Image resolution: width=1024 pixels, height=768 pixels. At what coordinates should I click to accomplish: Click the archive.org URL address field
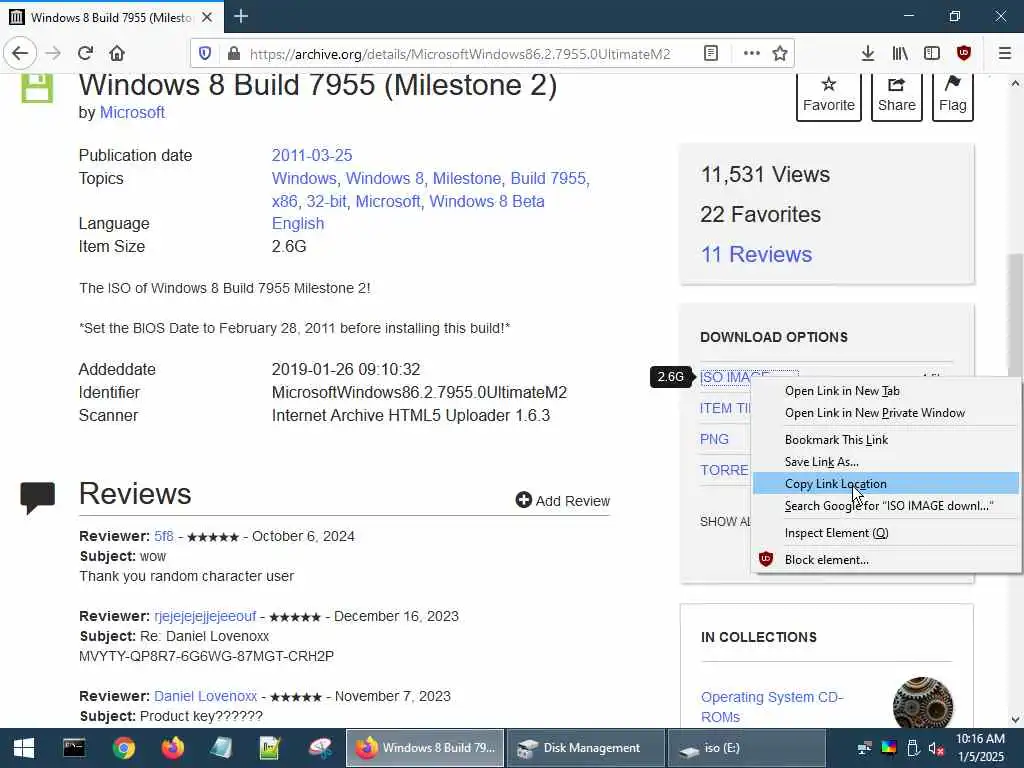460,54
